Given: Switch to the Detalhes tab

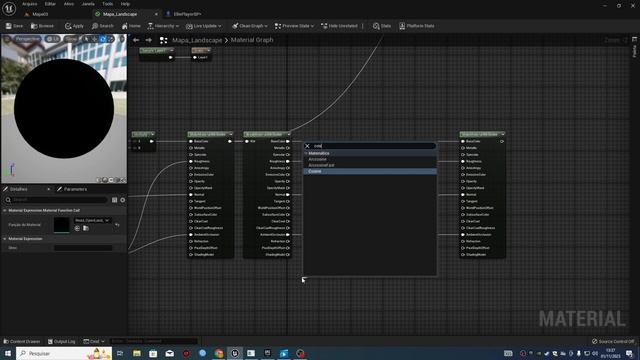Looking at the screenshot, I should click(19, 189).
